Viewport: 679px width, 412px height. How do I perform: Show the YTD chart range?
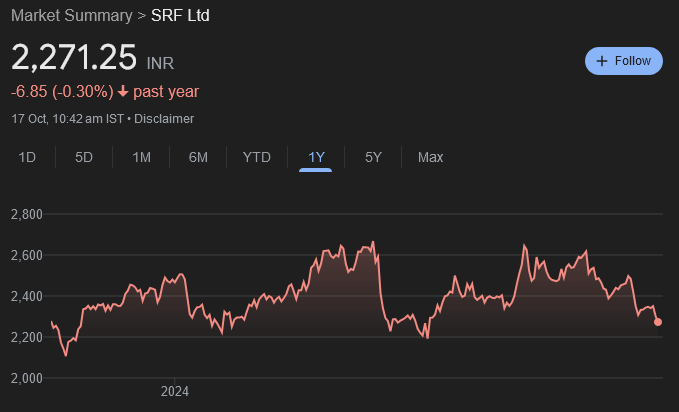coord(256,157)
